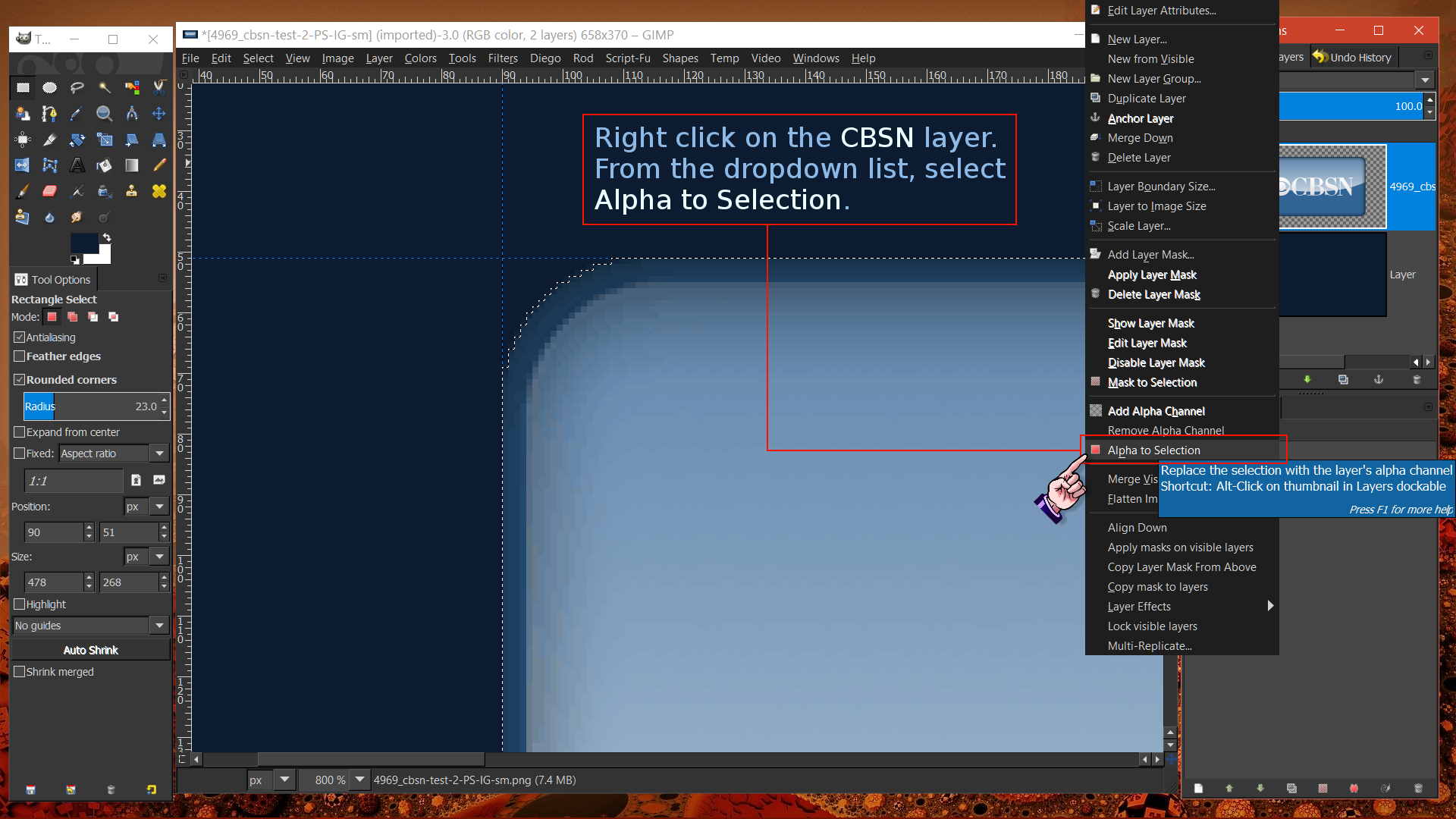Image resolution: width=1456 pixels, height=819 pixels.
Task: Select the Rotate tool
Action: coord(77,140)
